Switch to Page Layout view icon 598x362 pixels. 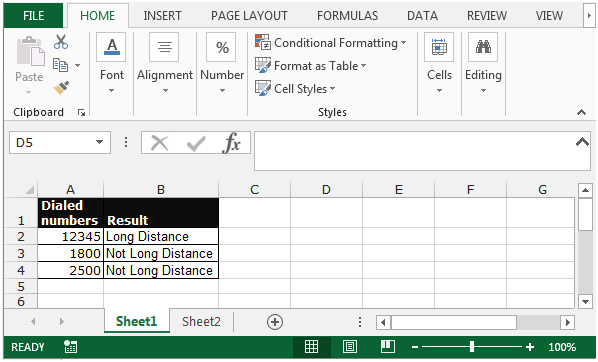350,347
